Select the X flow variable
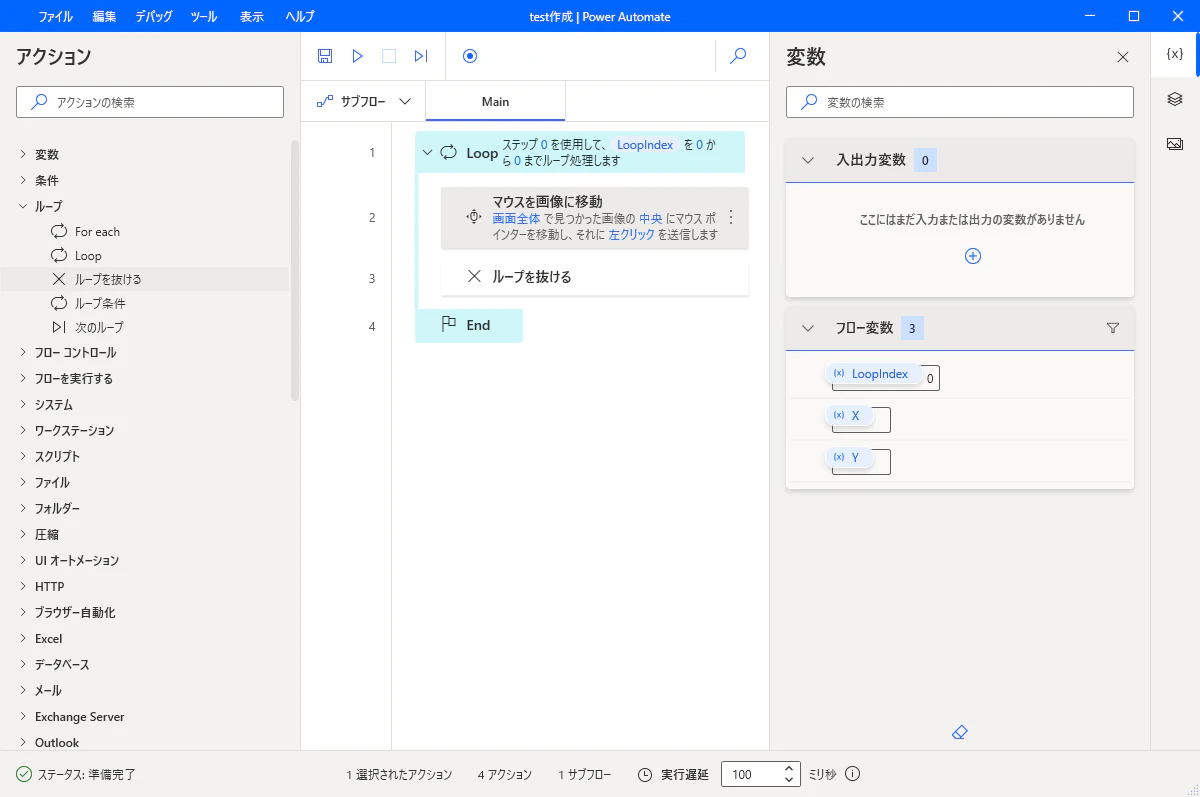This screenshot has width=1200, height=797. click(848, 415)
